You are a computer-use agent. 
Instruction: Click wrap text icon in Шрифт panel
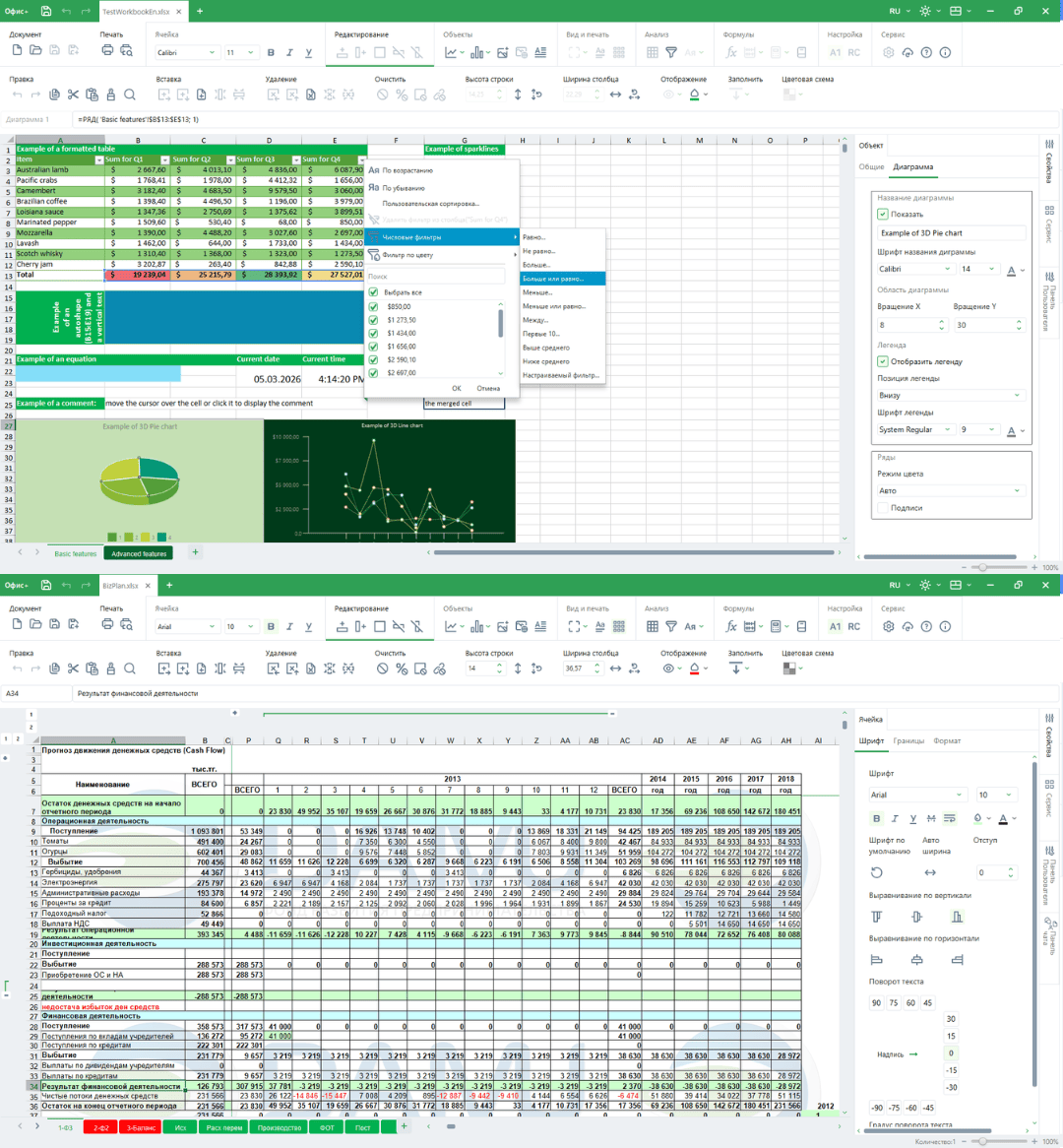[950, 818]
